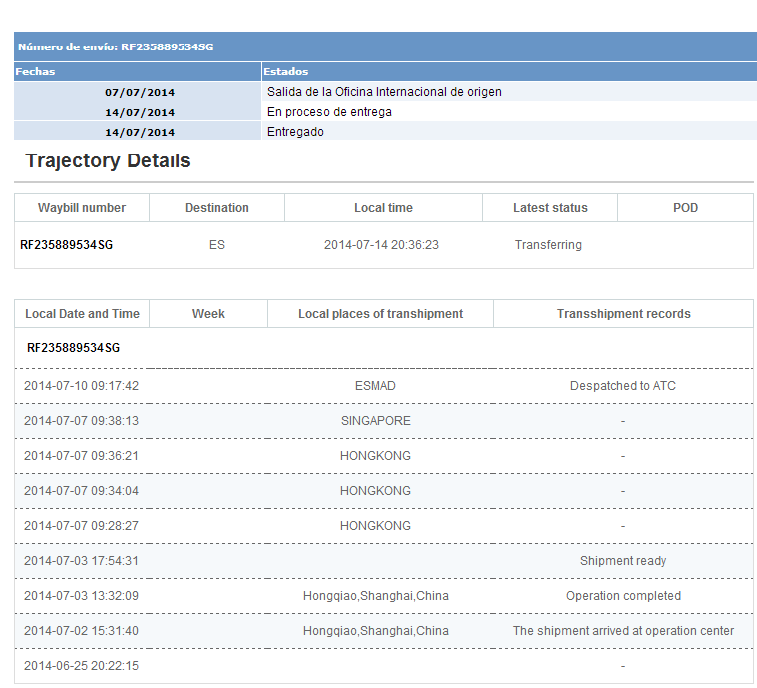Click the "Waybill number" column header
Screen dimensions: 757x688
[82, 208]
